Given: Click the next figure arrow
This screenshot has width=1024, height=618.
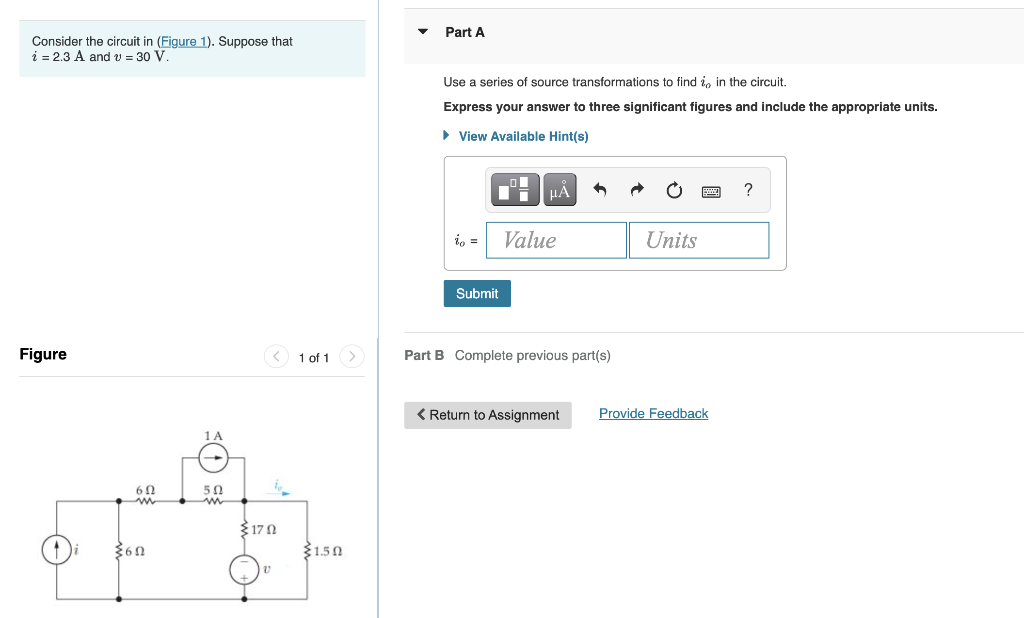Looking at the screenshot, I should point(351,356).
